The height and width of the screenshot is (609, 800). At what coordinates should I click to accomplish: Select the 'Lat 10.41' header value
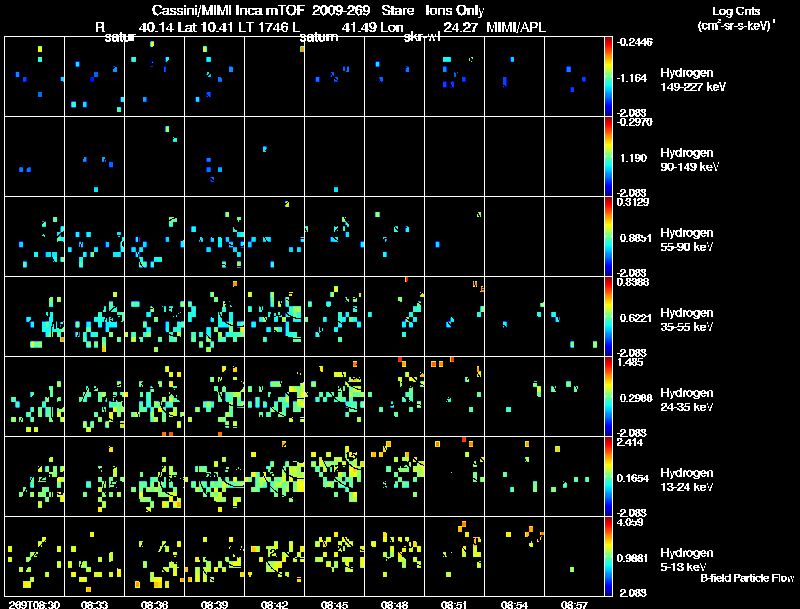tap(207, 28)
